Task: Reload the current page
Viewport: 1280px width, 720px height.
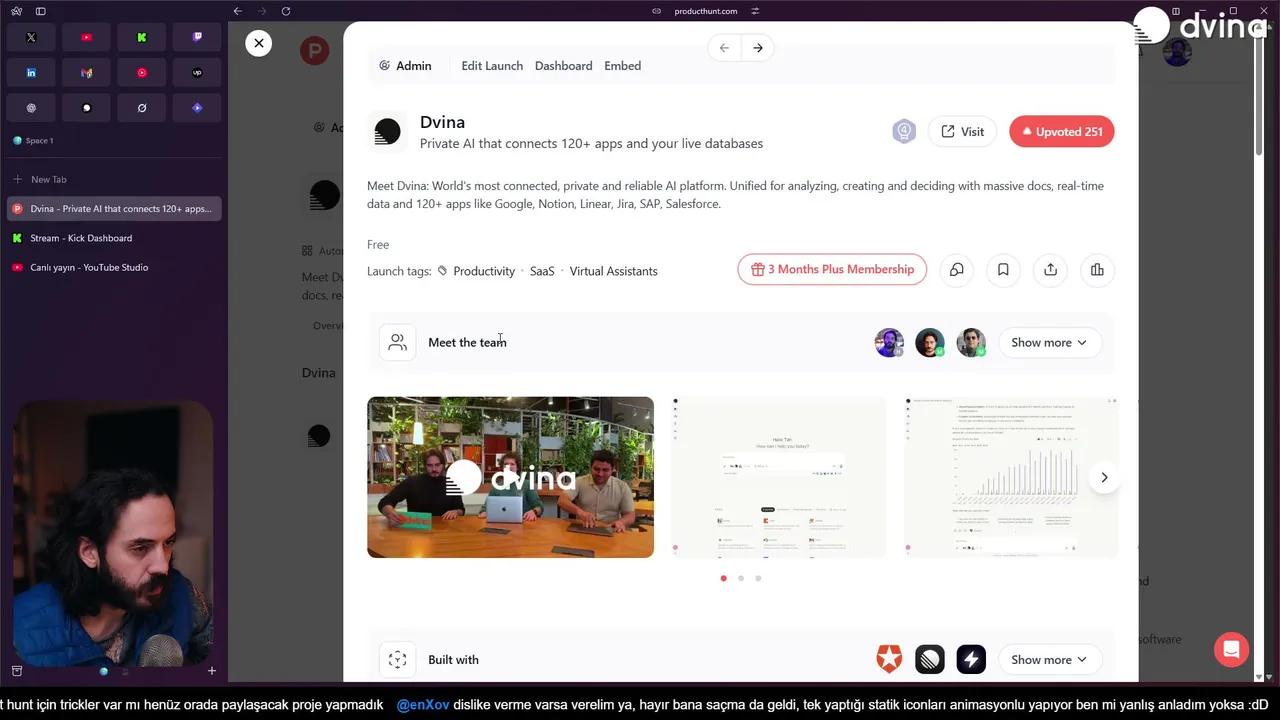Action: pyautogui.click(x=286, y=11)
